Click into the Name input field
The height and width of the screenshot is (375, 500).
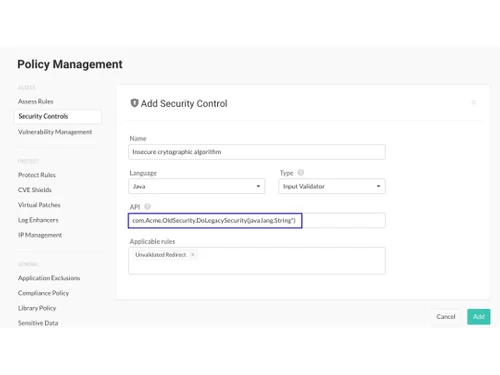(x=257, y=152)
